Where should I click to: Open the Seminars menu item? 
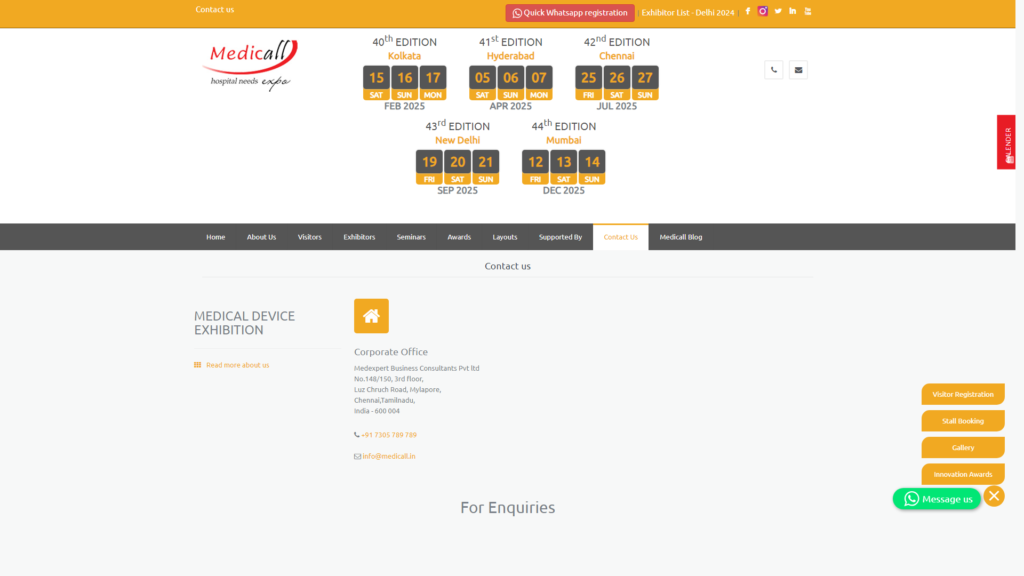411,237
